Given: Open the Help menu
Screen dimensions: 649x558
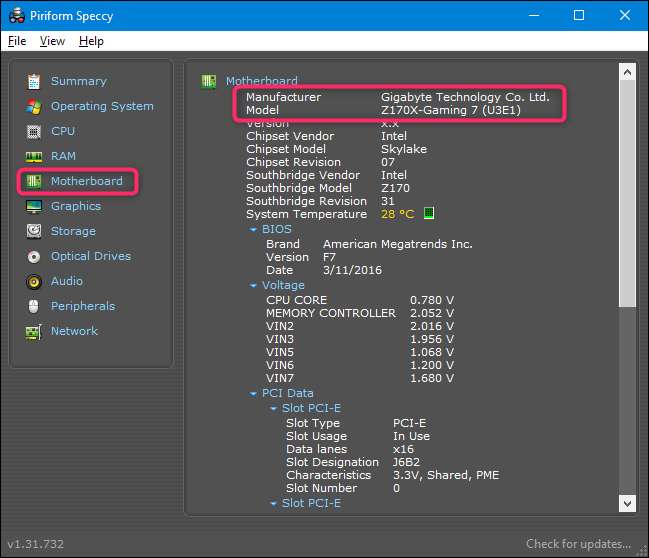Looking at the screenshot, I should tap(91, 41).
